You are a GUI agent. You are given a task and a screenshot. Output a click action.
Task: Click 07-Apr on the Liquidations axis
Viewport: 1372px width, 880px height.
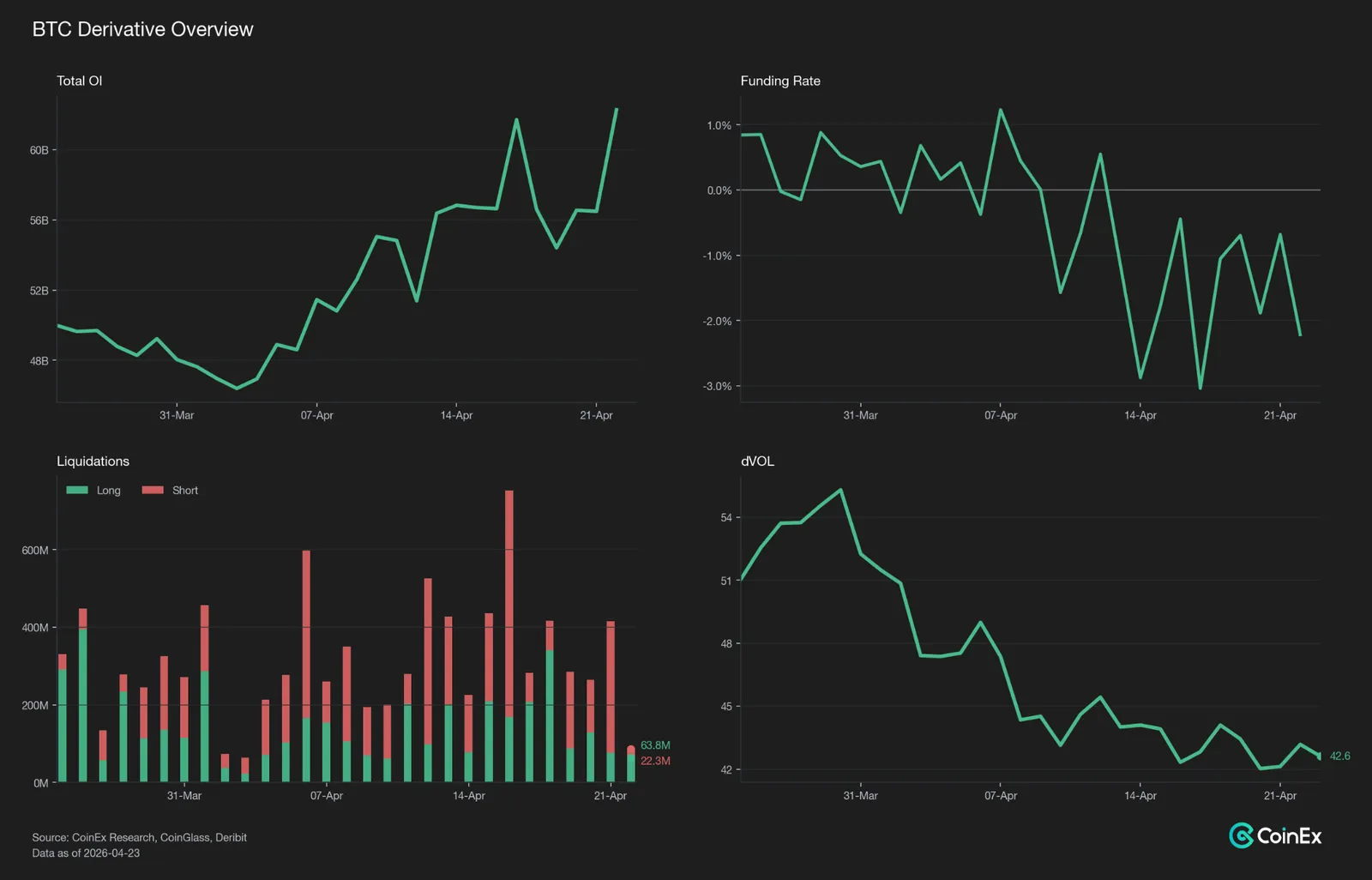[326, 796]
